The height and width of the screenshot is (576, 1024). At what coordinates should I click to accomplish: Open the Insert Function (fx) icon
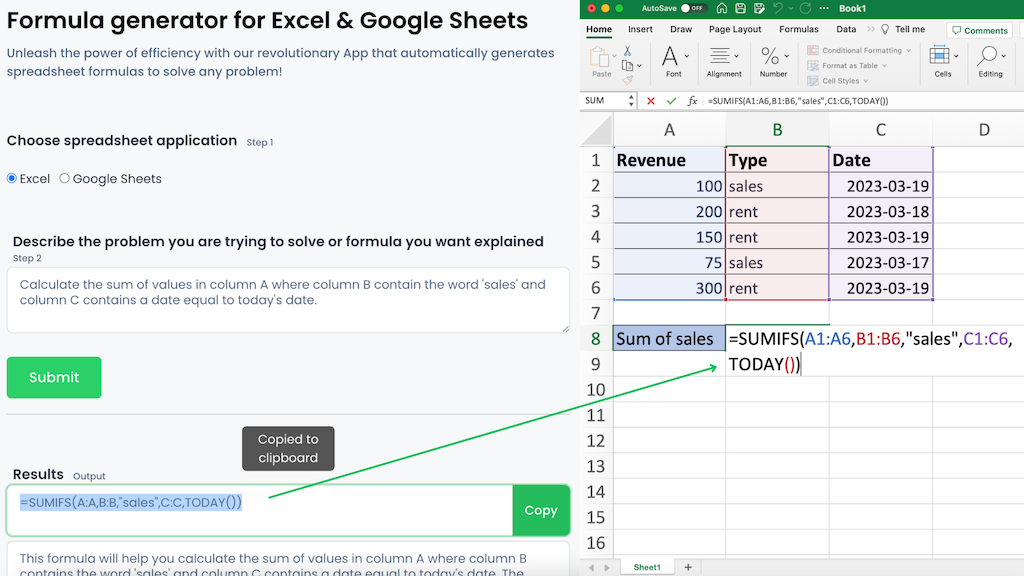pos(692,100)
